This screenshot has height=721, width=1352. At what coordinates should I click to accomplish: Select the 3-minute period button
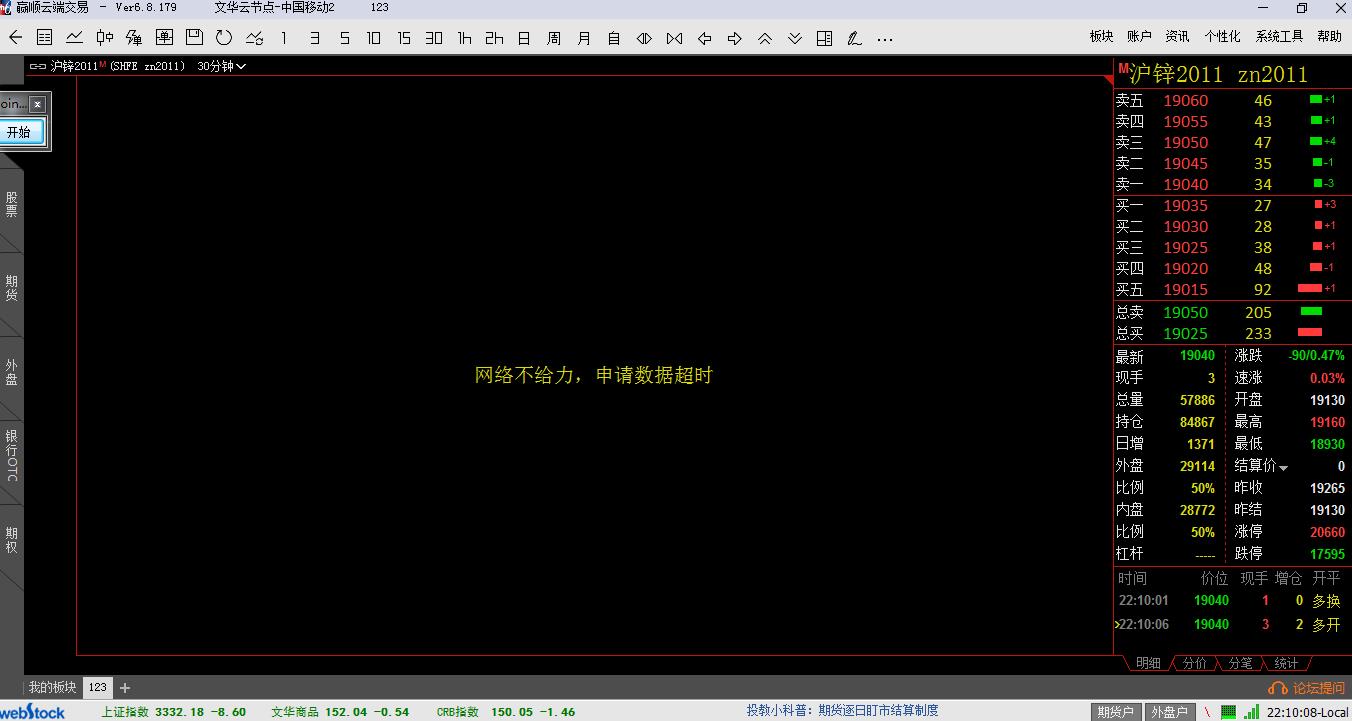pos(314,38)
